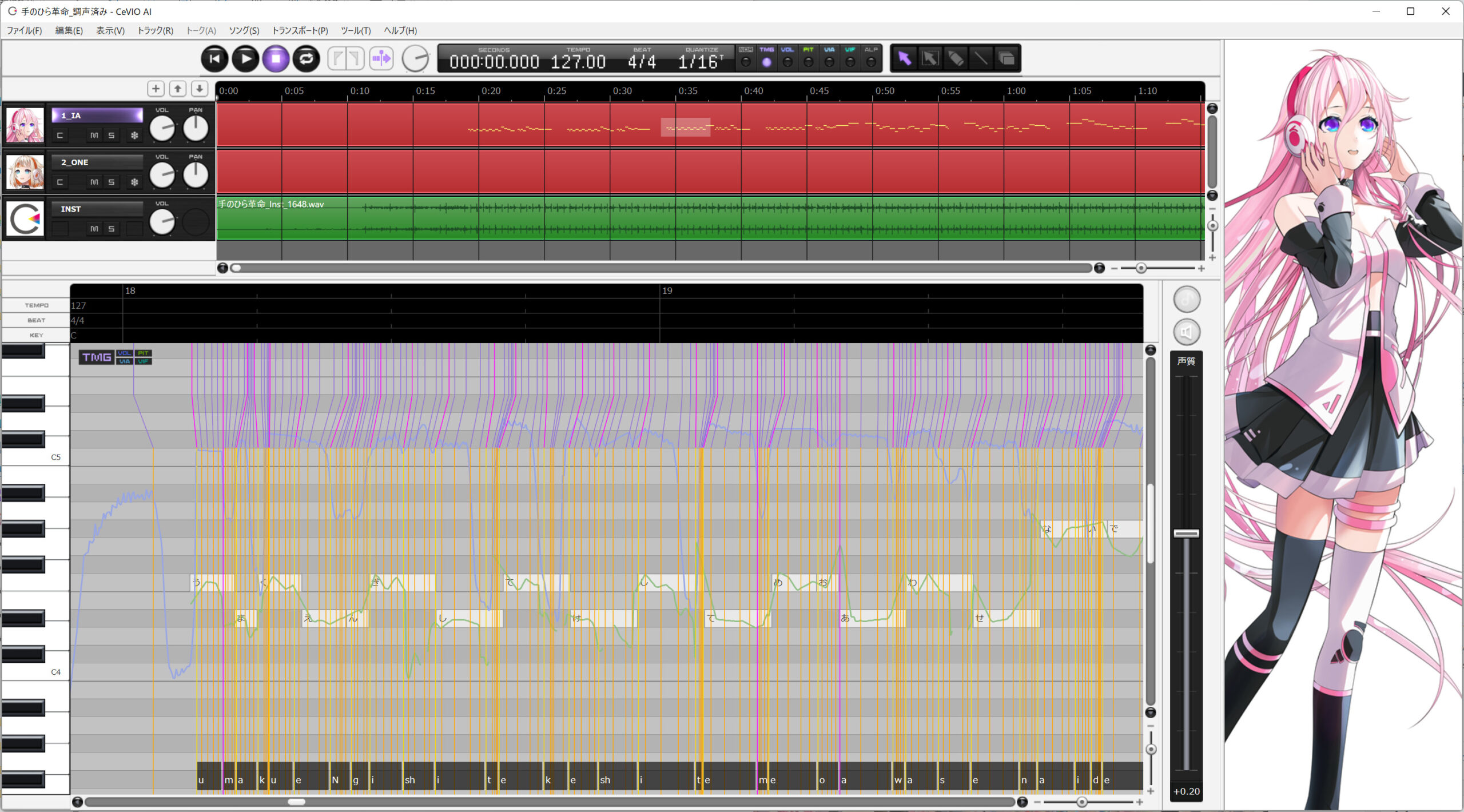Image resolution: width=1464 pixels, height=812 pixels.
Task: Mute the 1_IA track
Action: point(94,136)
